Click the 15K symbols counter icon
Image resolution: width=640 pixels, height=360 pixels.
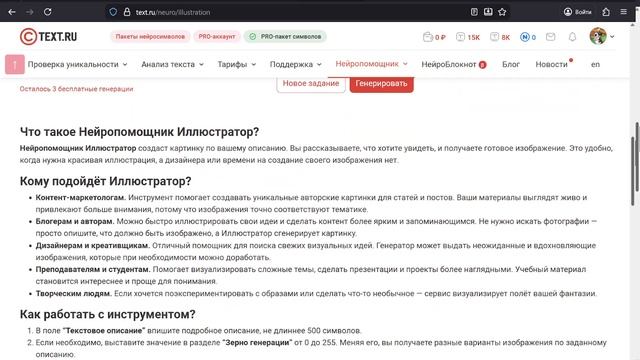[468, 37]
